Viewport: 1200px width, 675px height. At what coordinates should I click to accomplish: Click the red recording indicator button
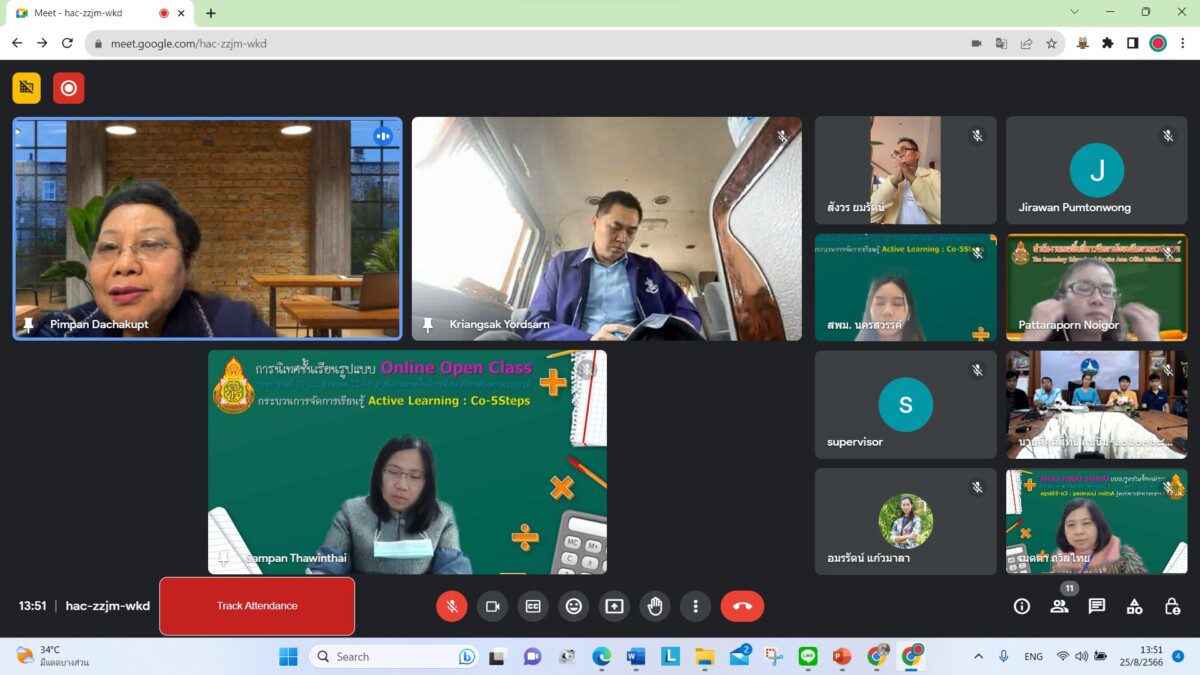click(x=69, y=88)
